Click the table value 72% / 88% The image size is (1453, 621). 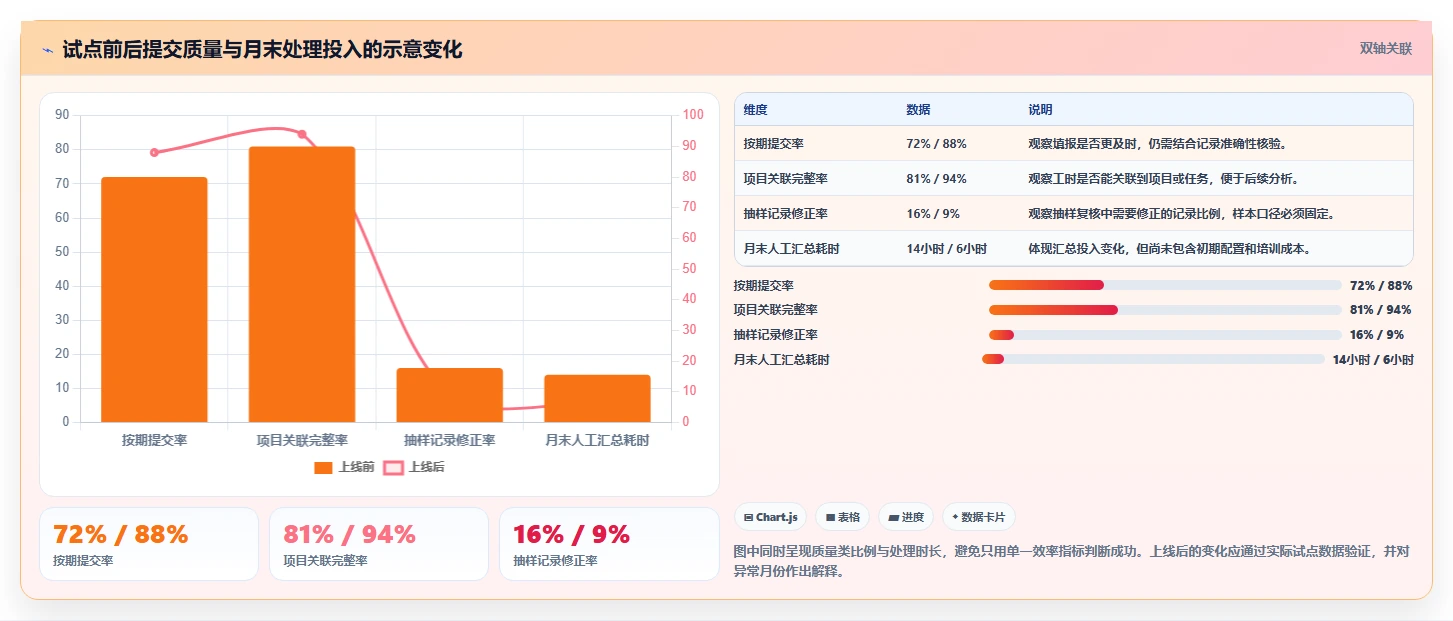click(936, 144)
